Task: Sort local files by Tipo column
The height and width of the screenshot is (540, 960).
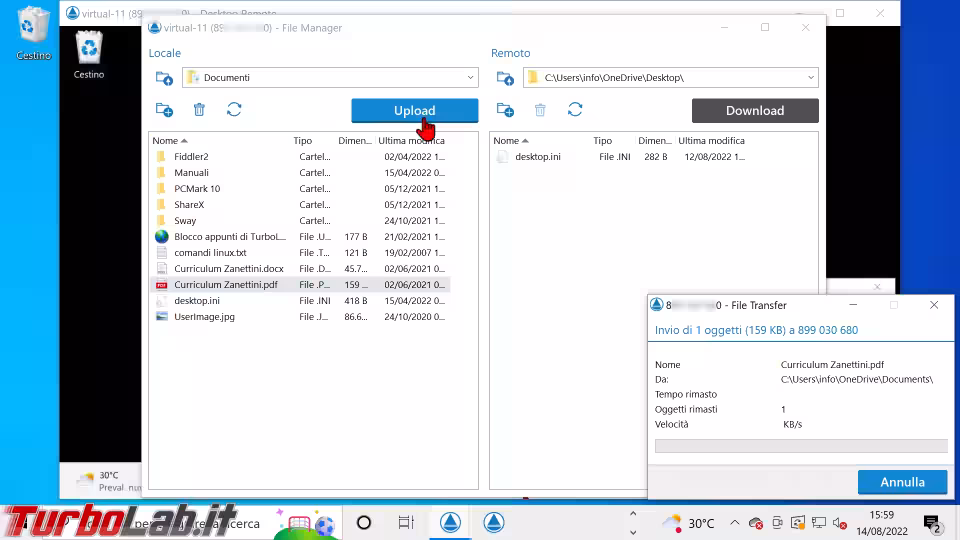Action: (x=302, y=141)
